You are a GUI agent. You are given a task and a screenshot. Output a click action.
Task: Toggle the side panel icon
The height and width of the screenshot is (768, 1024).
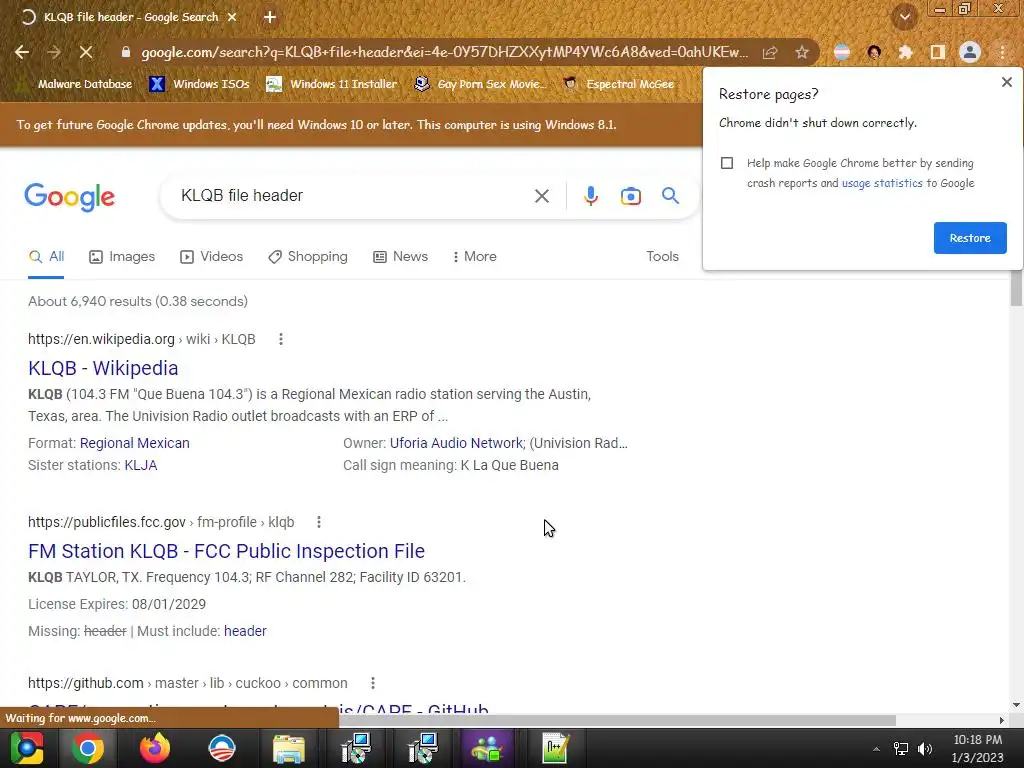938,52
